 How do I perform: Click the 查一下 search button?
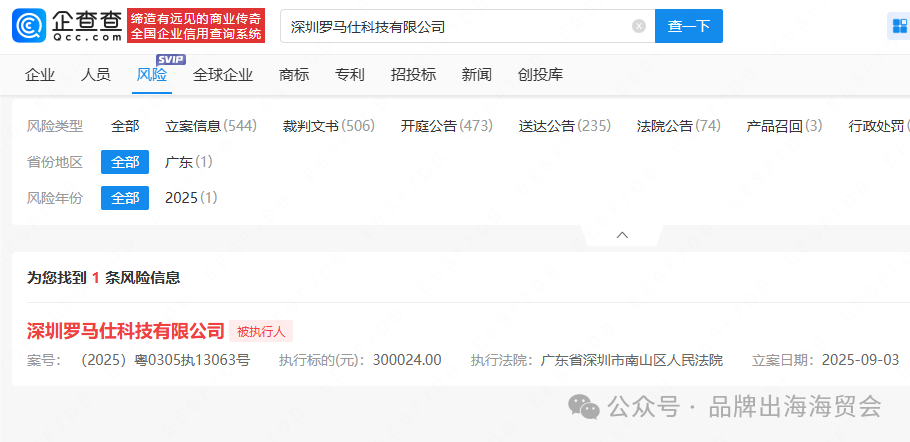(689, 26)
